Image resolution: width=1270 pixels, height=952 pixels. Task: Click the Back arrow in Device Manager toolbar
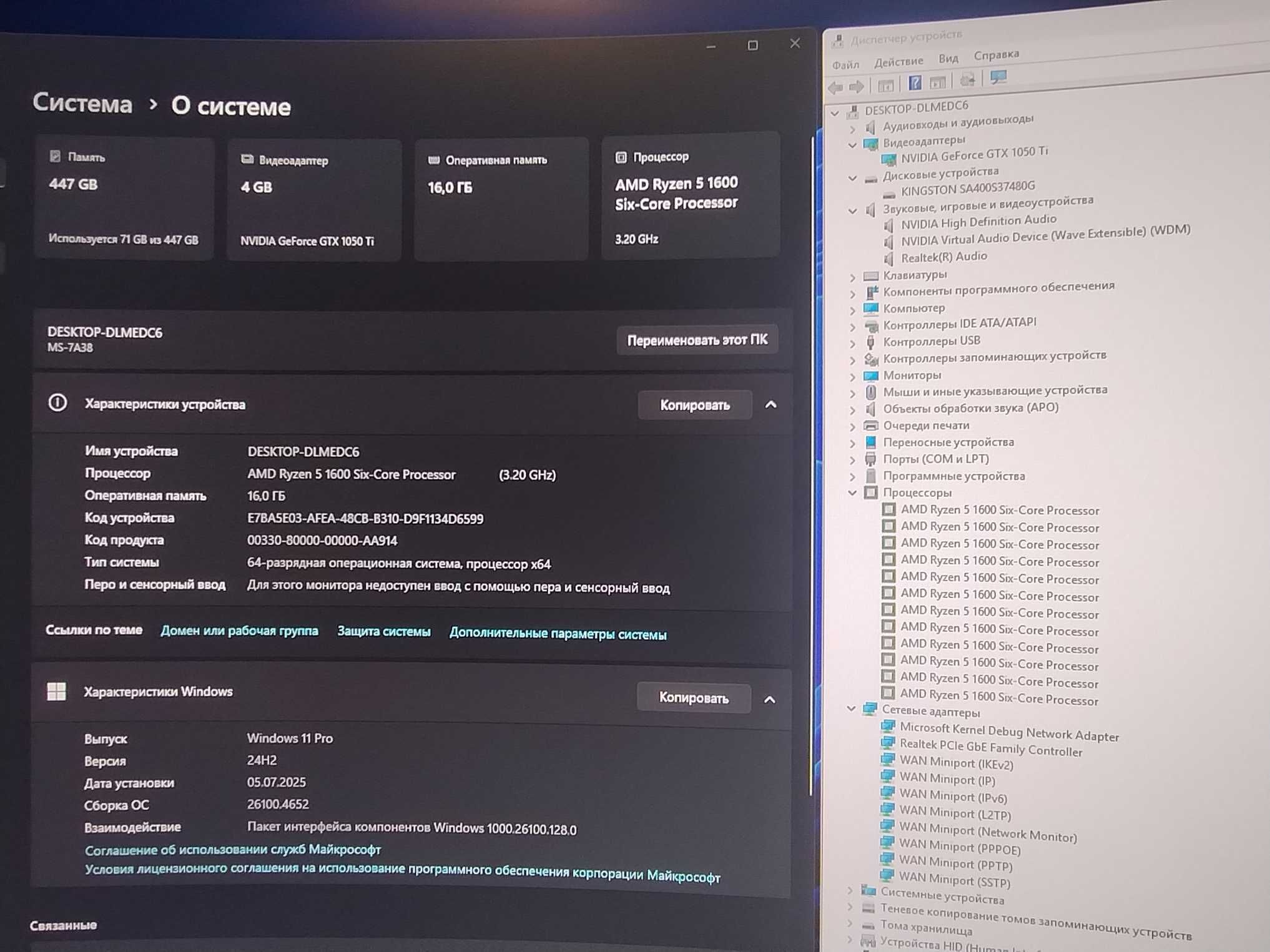tap(835, 87)
